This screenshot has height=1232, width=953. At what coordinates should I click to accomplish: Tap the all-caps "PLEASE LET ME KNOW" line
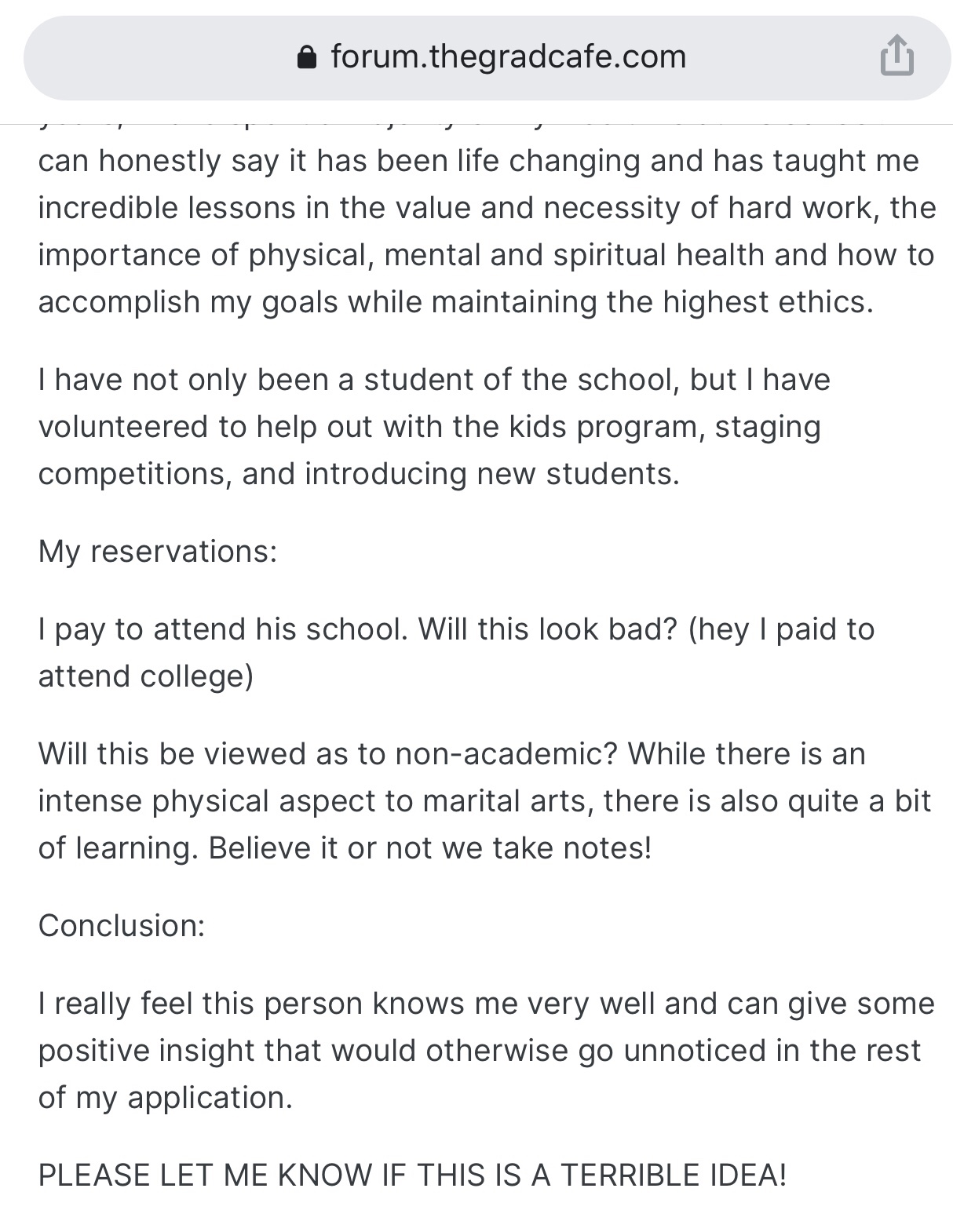pos(412,1175)
